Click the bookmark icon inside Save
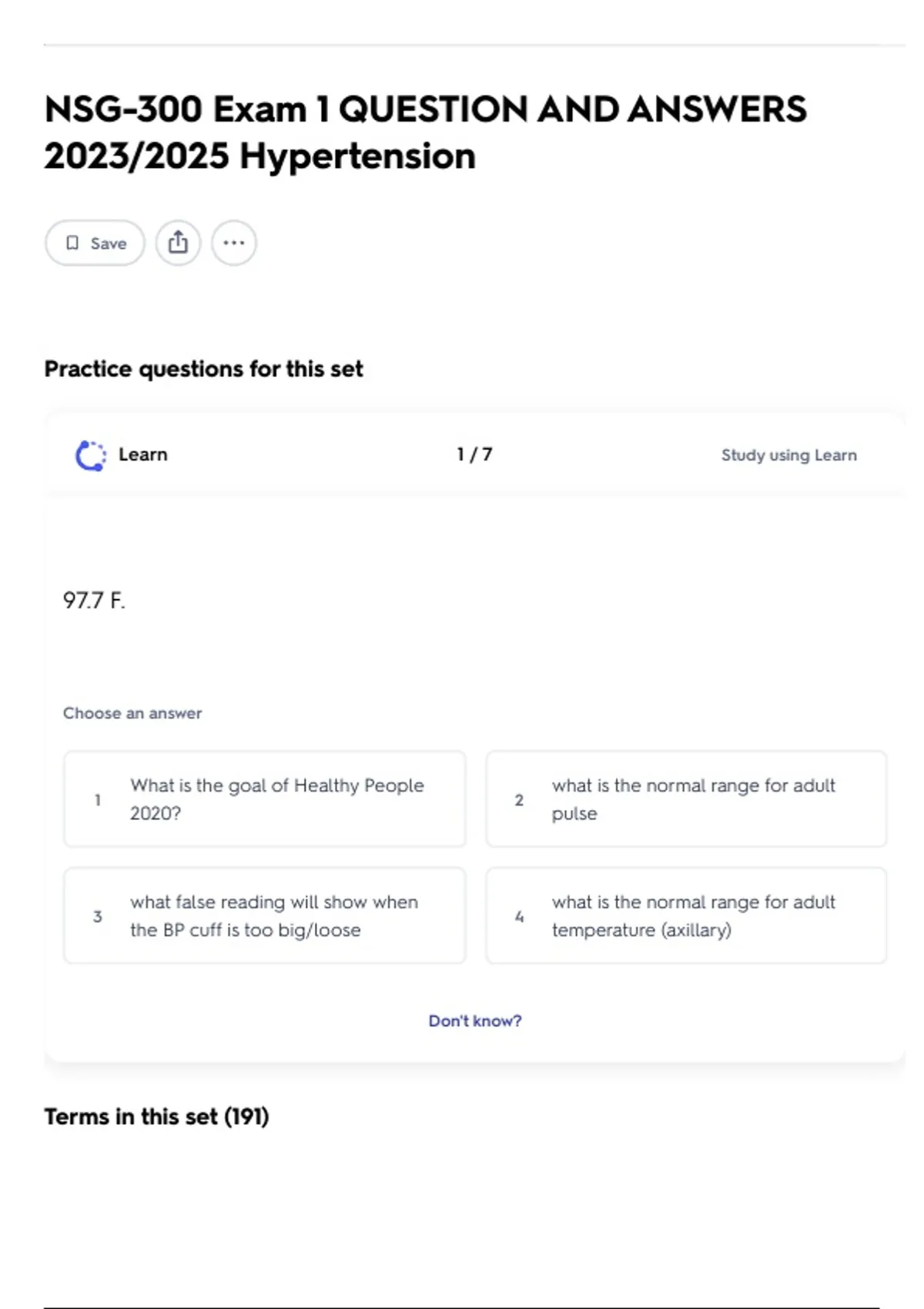 tap(72, 243)
